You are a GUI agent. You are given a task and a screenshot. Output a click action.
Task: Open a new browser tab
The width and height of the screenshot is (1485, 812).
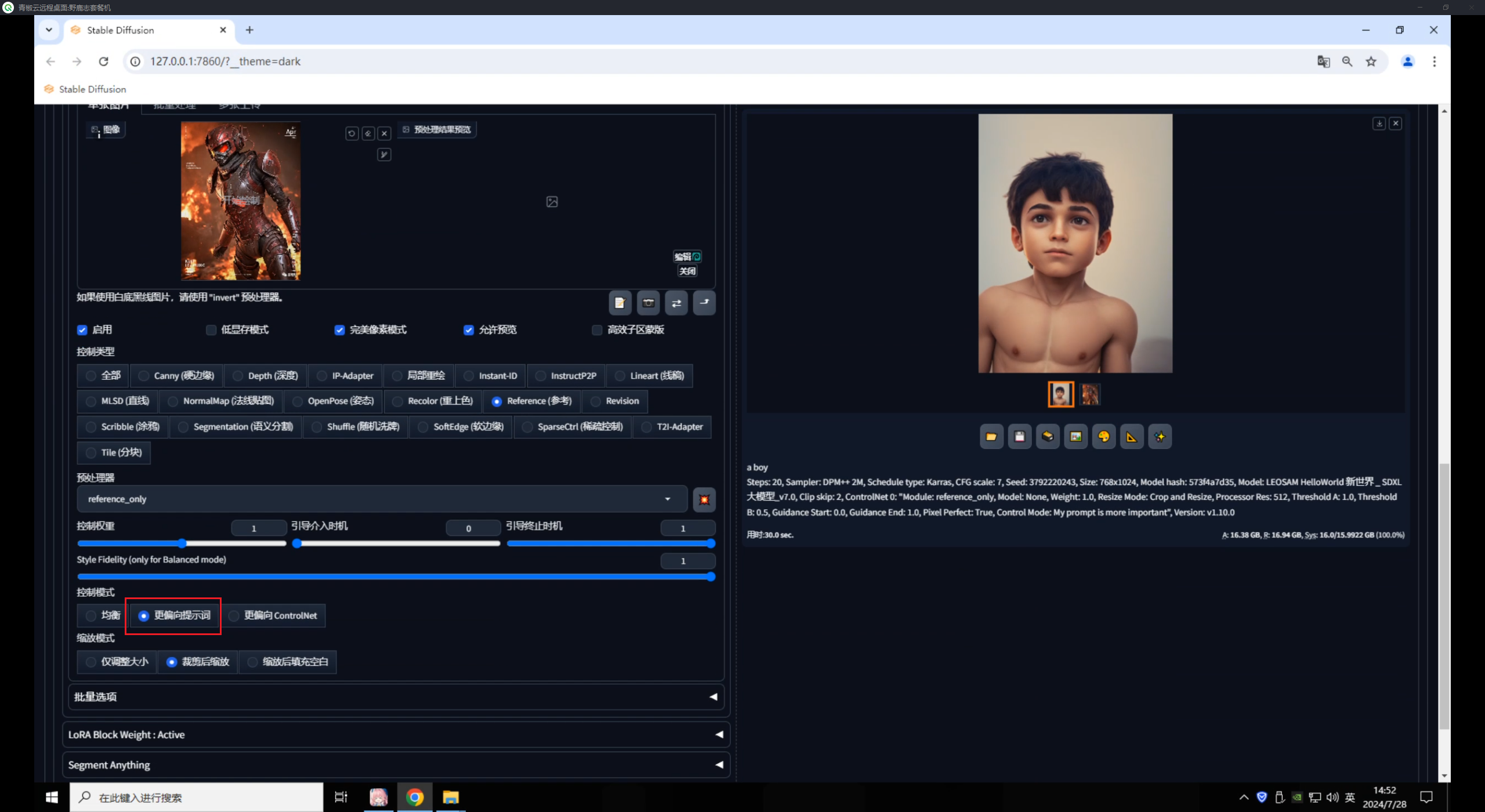point(249,30)
